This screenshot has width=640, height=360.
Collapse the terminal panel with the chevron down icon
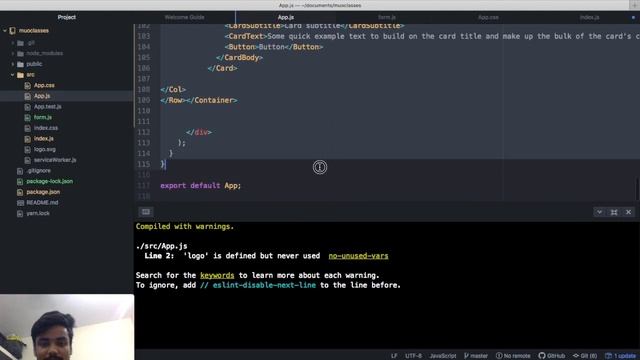click(599, 212)
